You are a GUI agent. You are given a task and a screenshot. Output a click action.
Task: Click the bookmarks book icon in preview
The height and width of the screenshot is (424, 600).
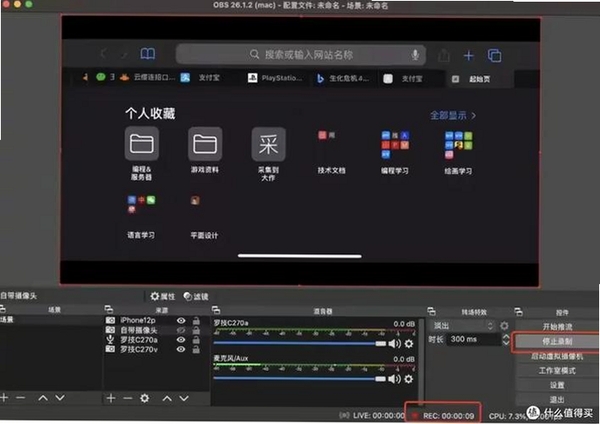click(148, 54)
